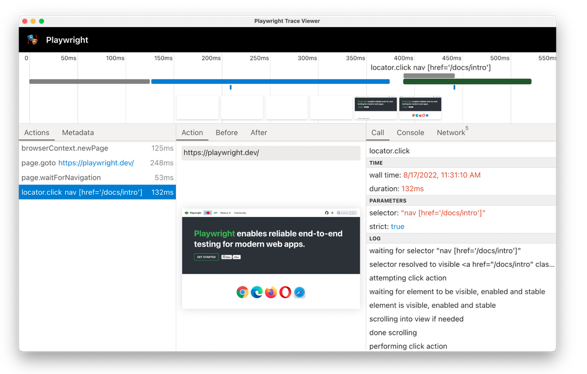Click the locator.click label above the timeline

(431, 67)
